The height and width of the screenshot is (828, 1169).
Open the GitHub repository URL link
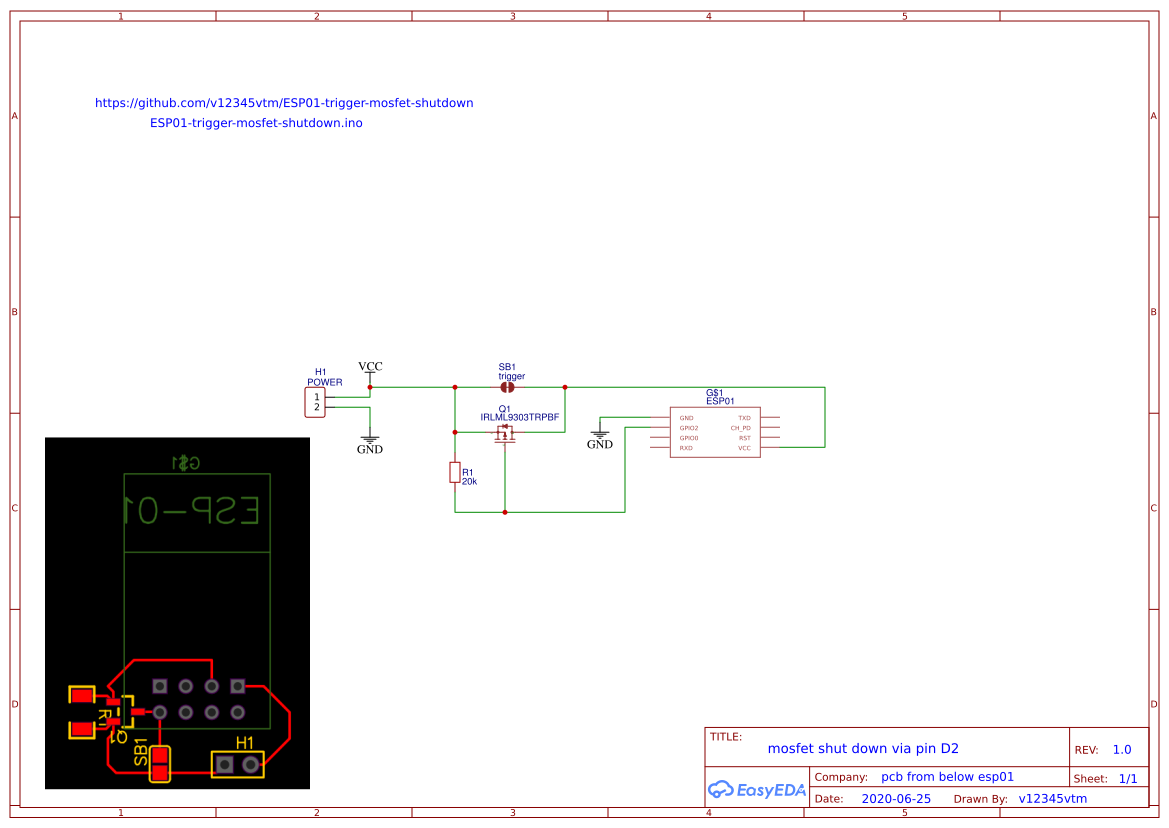pos(284,102)
